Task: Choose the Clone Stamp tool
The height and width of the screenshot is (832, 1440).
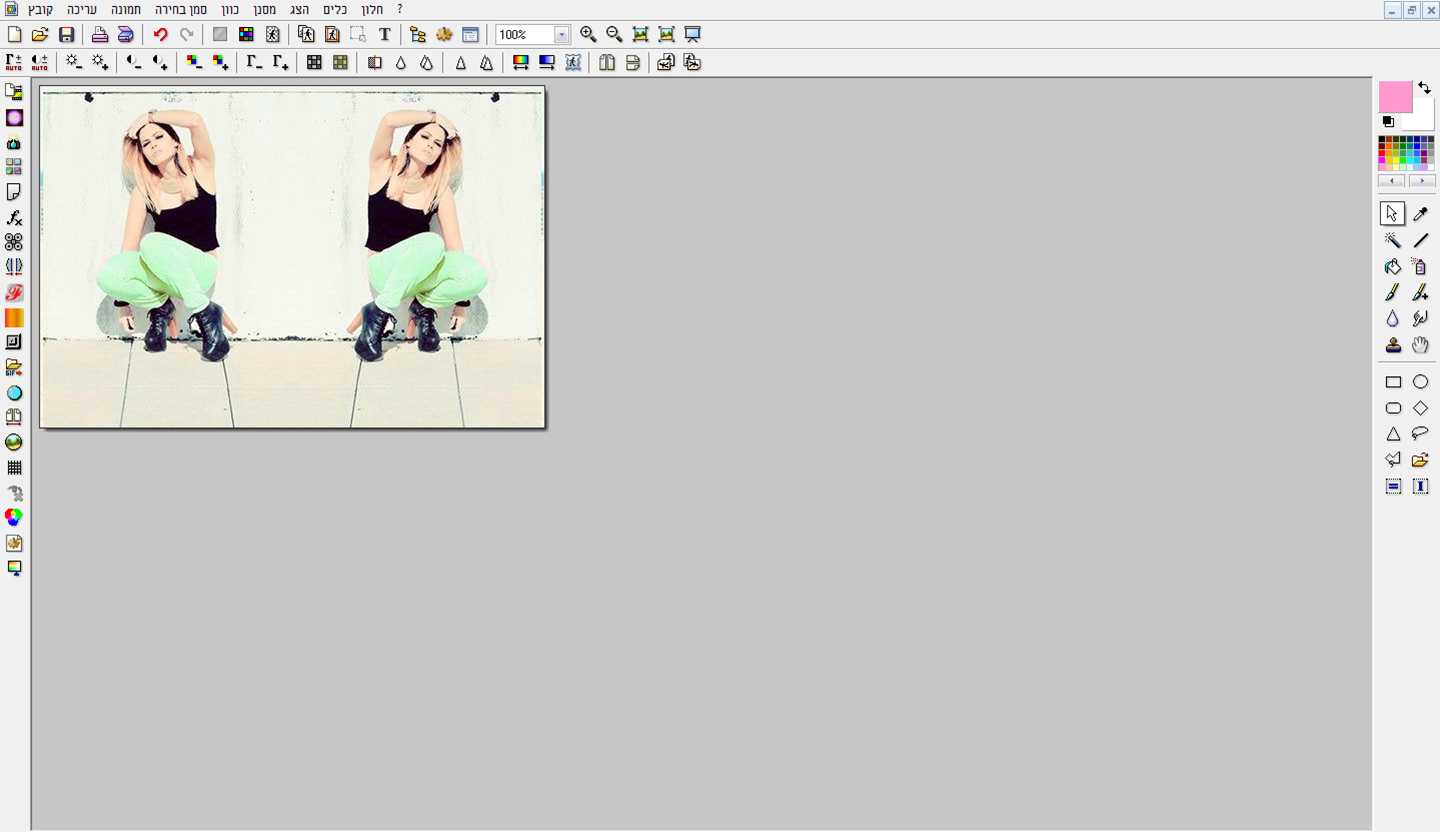Action: pyautogui.click(x=1392, y=345)
